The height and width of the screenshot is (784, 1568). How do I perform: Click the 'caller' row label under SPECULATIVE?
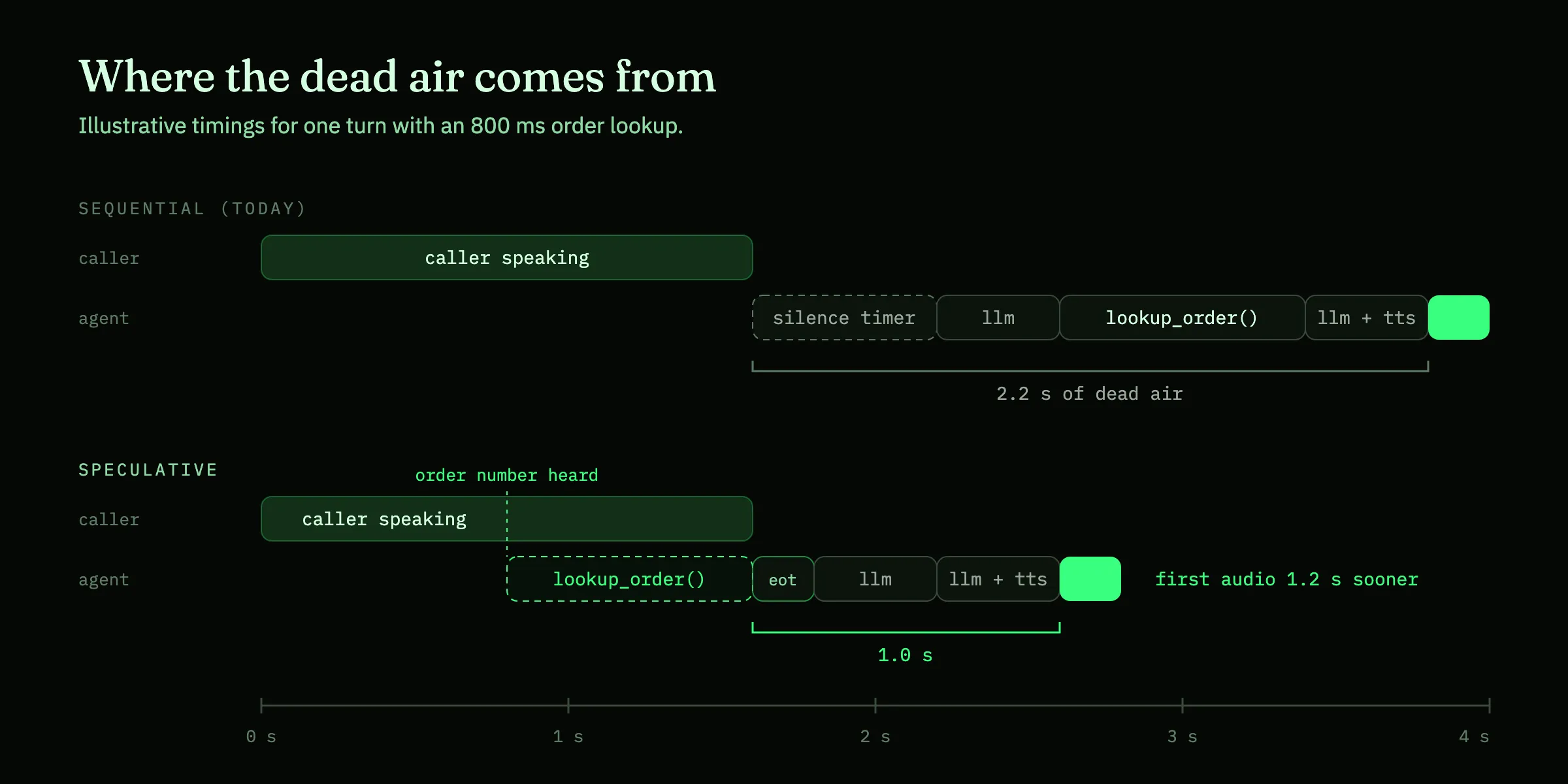click(109, 519)
